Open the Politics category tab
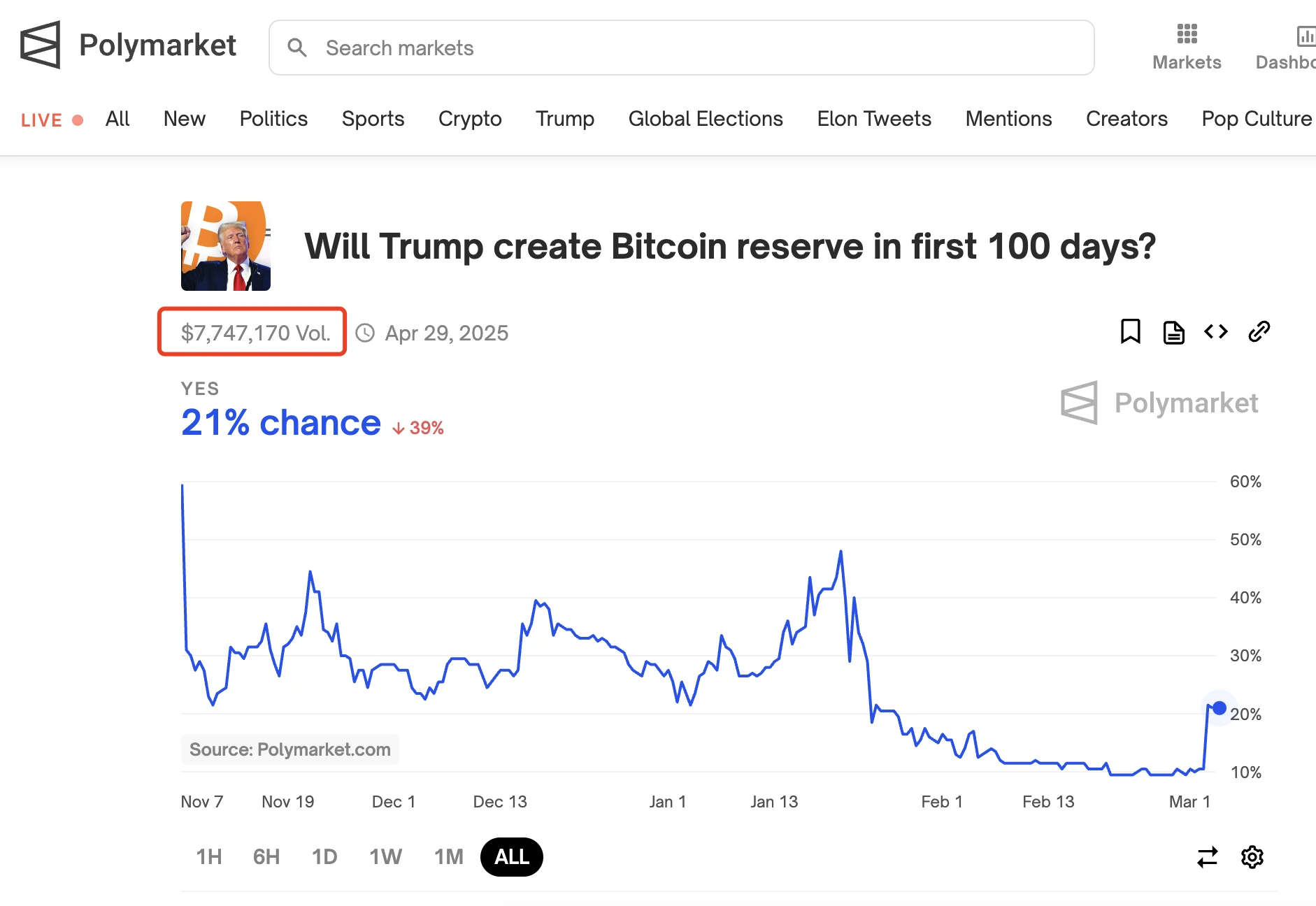This screenshot has height=906, width=1316. click(273, 119)
